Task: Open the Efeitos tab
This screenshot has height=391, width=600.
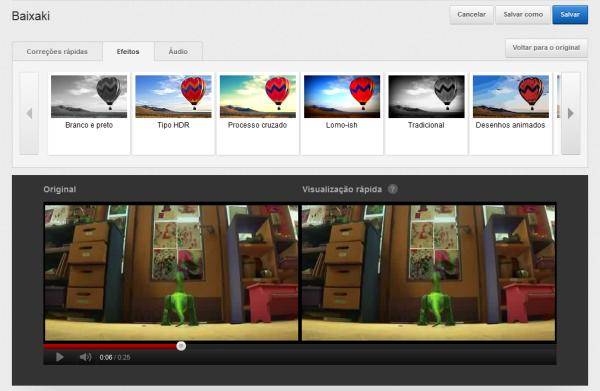Action: 128,51
